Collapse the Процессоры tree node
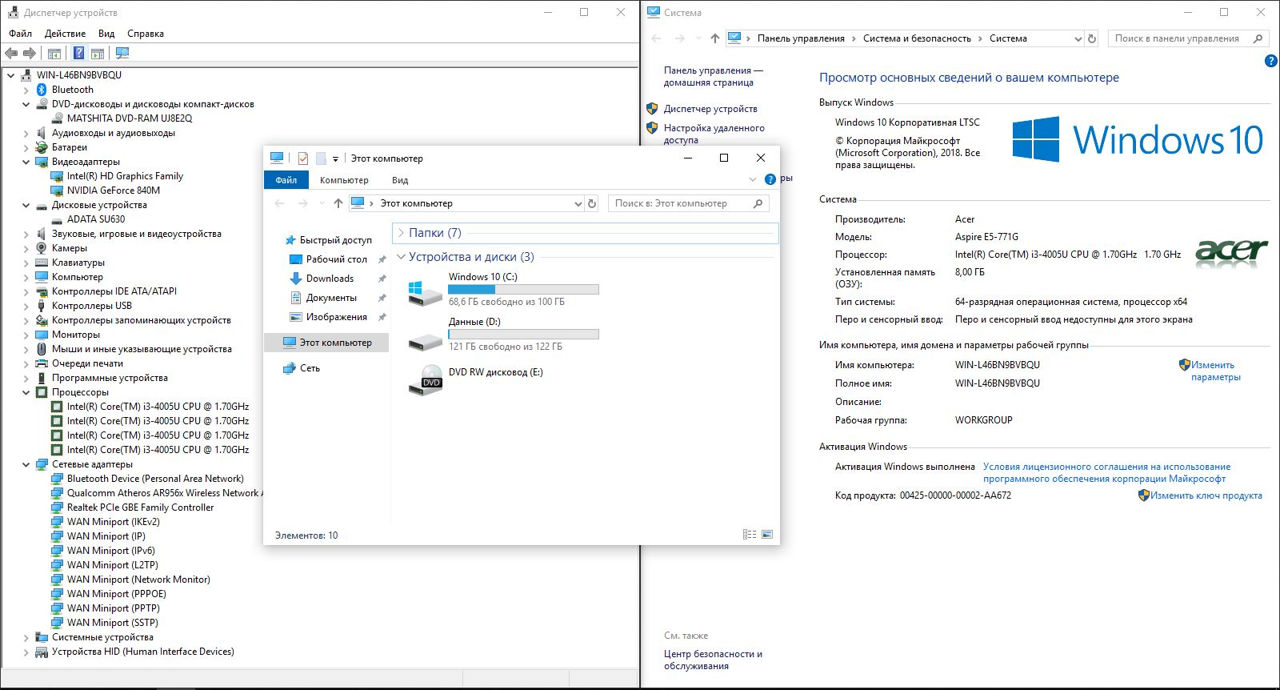Viewport: 1280px width, 690px height. [x=27, y=392]
